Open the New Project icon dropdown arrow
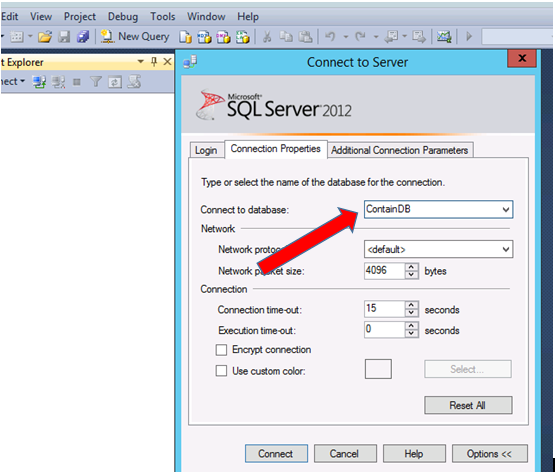 pos(30,36)
